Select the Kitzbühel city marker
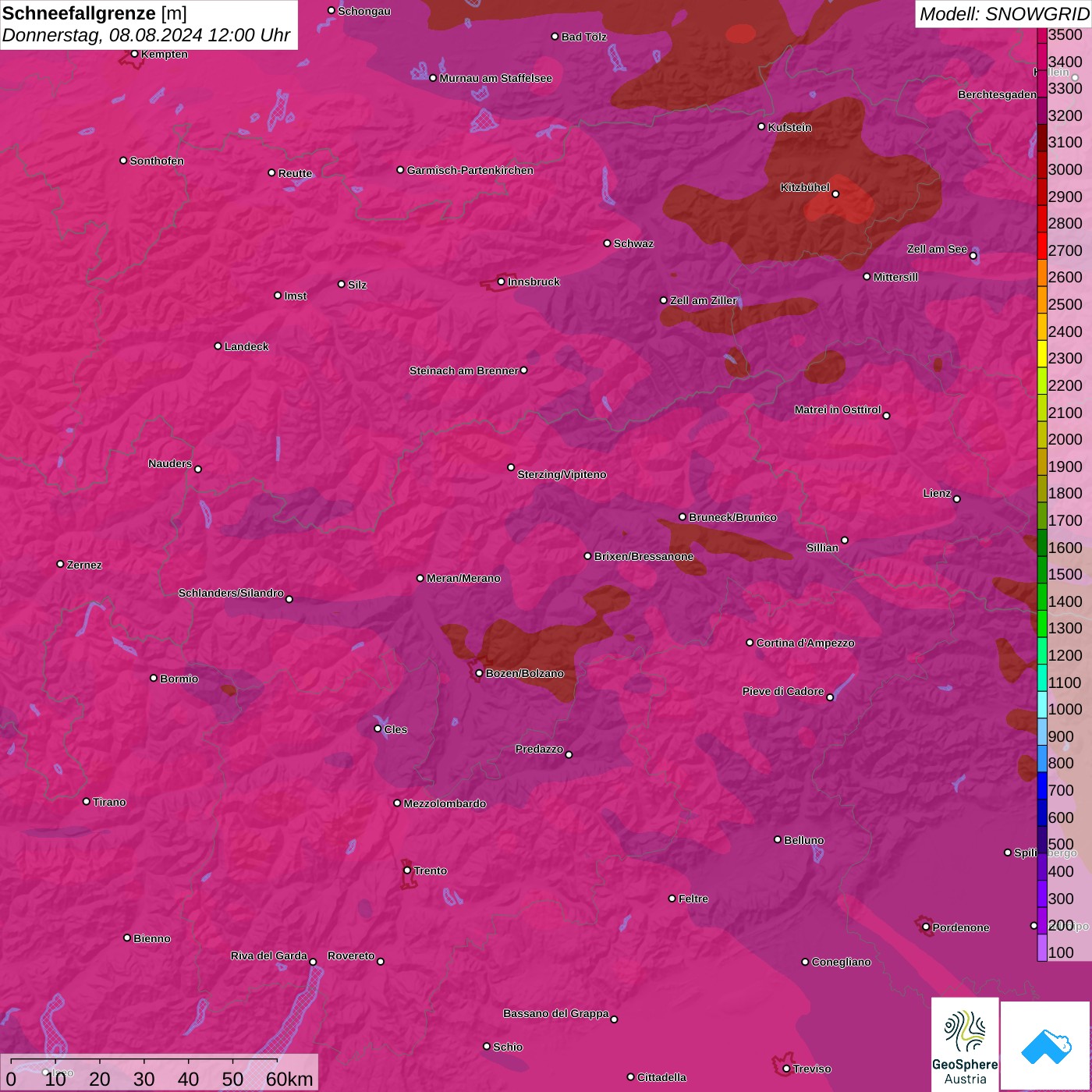The image size is (1092, 1092). [835, 193]
